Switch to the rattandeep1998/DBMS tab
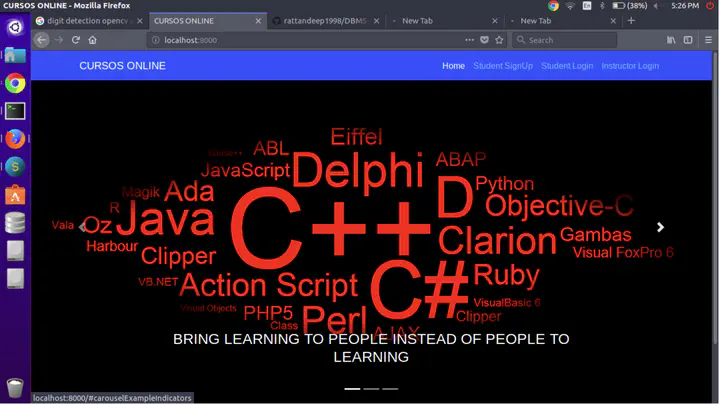Viewport: 720px width, 404px height. pos(325,20)
